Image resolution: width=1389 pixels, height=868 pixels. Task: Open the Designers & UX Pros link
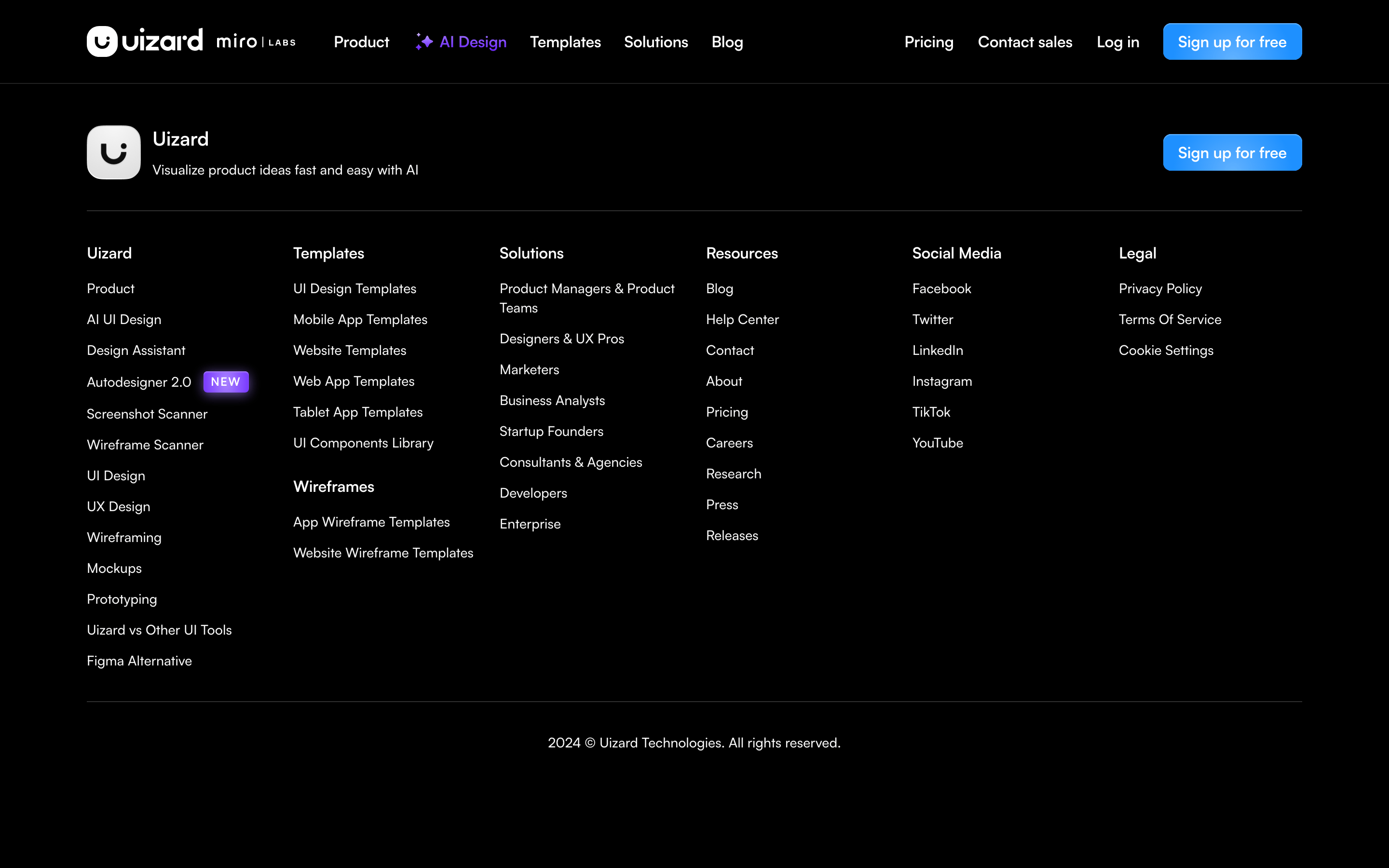coord(562,339)
